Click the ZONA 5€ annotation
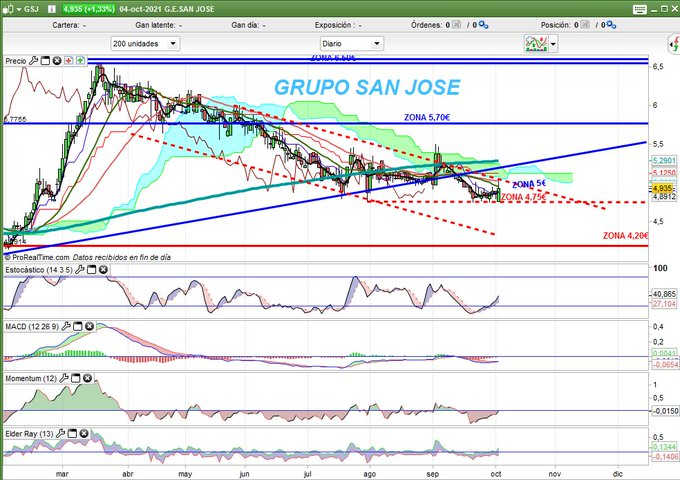 (x=529, y=184)
